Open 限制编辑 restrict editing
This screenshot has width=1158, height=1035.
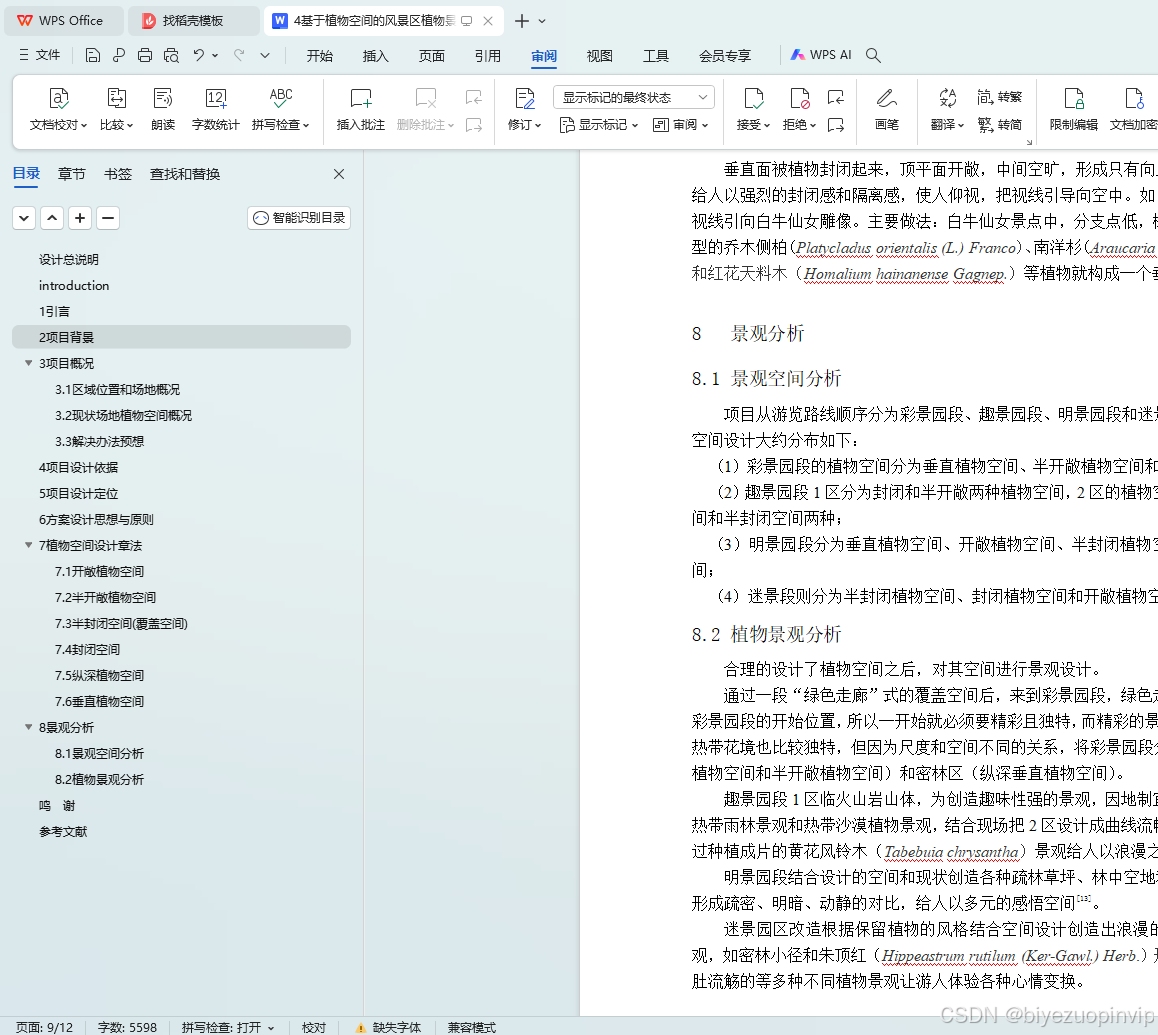tap(1074, 109)
